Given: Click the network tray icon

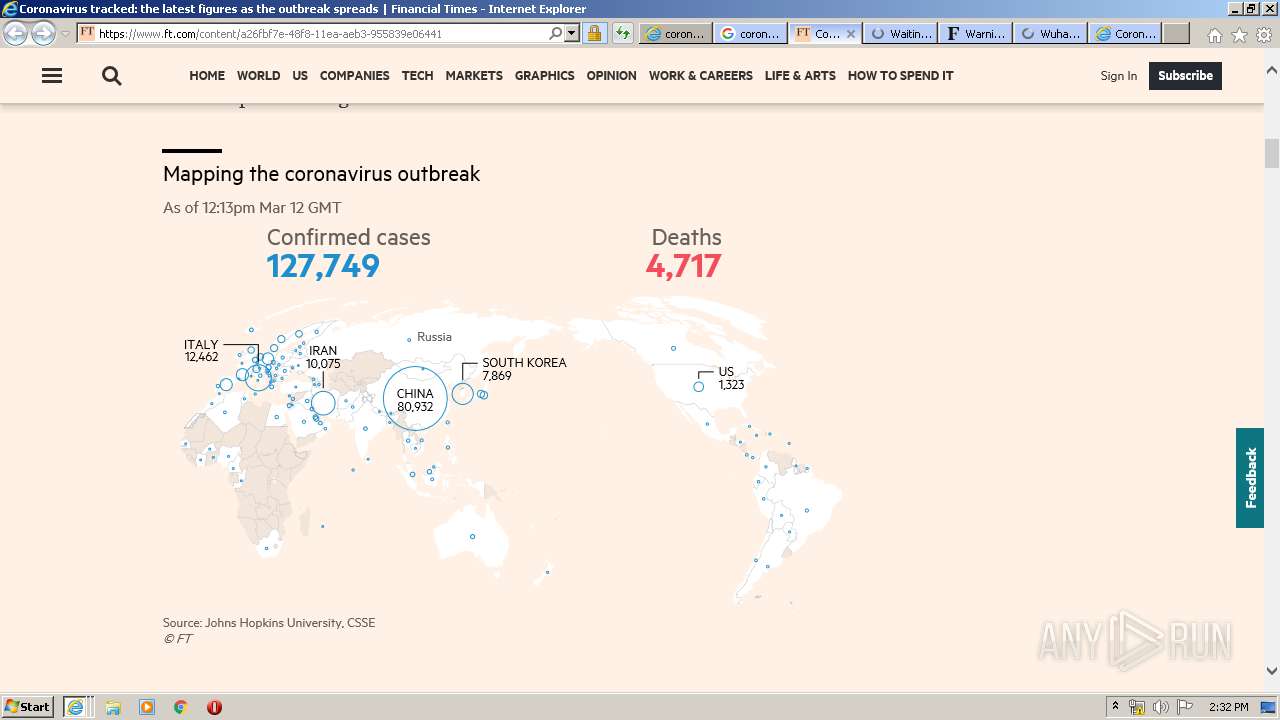Looking at the screenshot, I should click(1137, 707).
